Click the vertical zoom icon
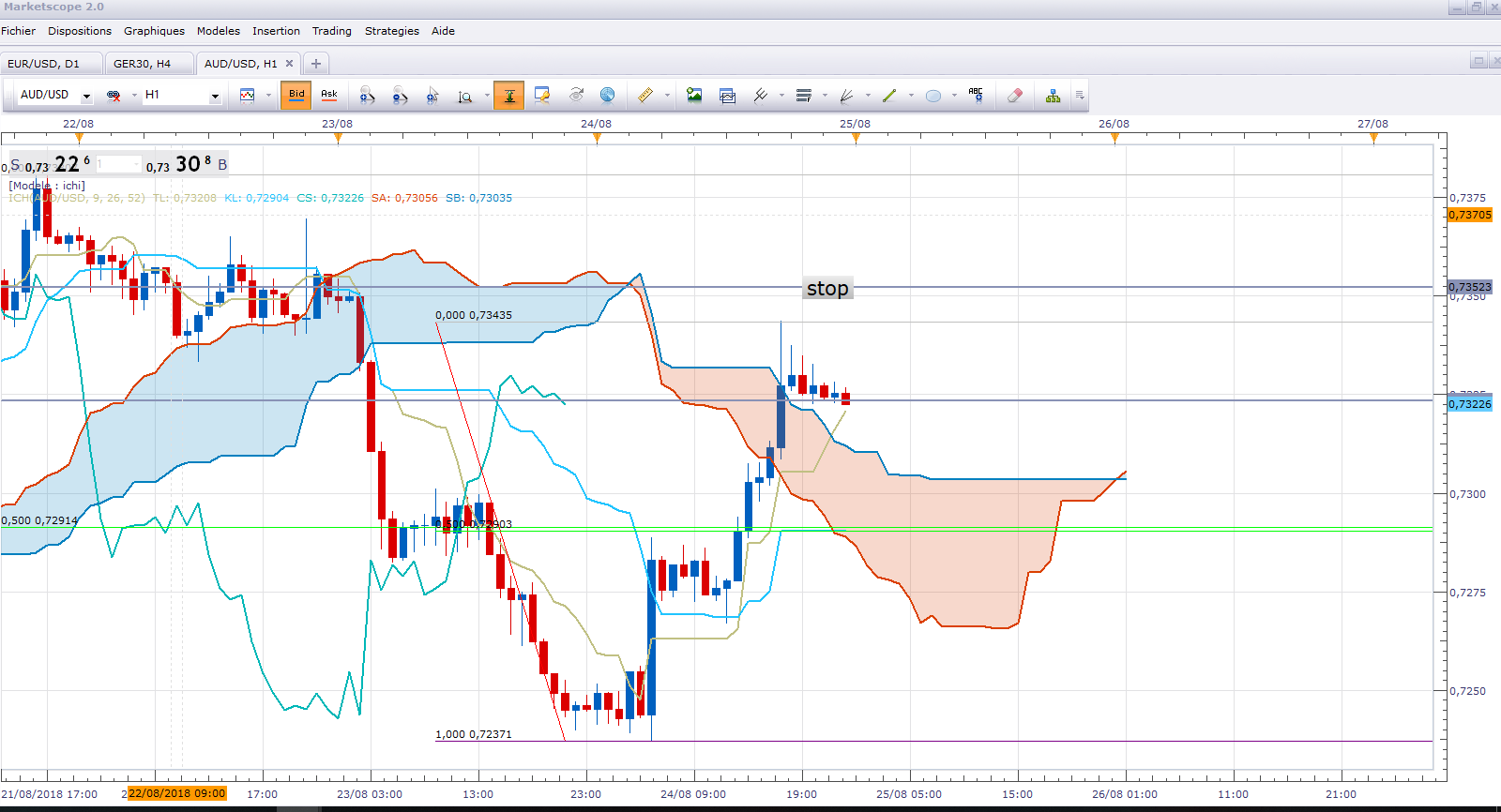The width and height of the screenshot is (1501, 812). click(465, 96)
